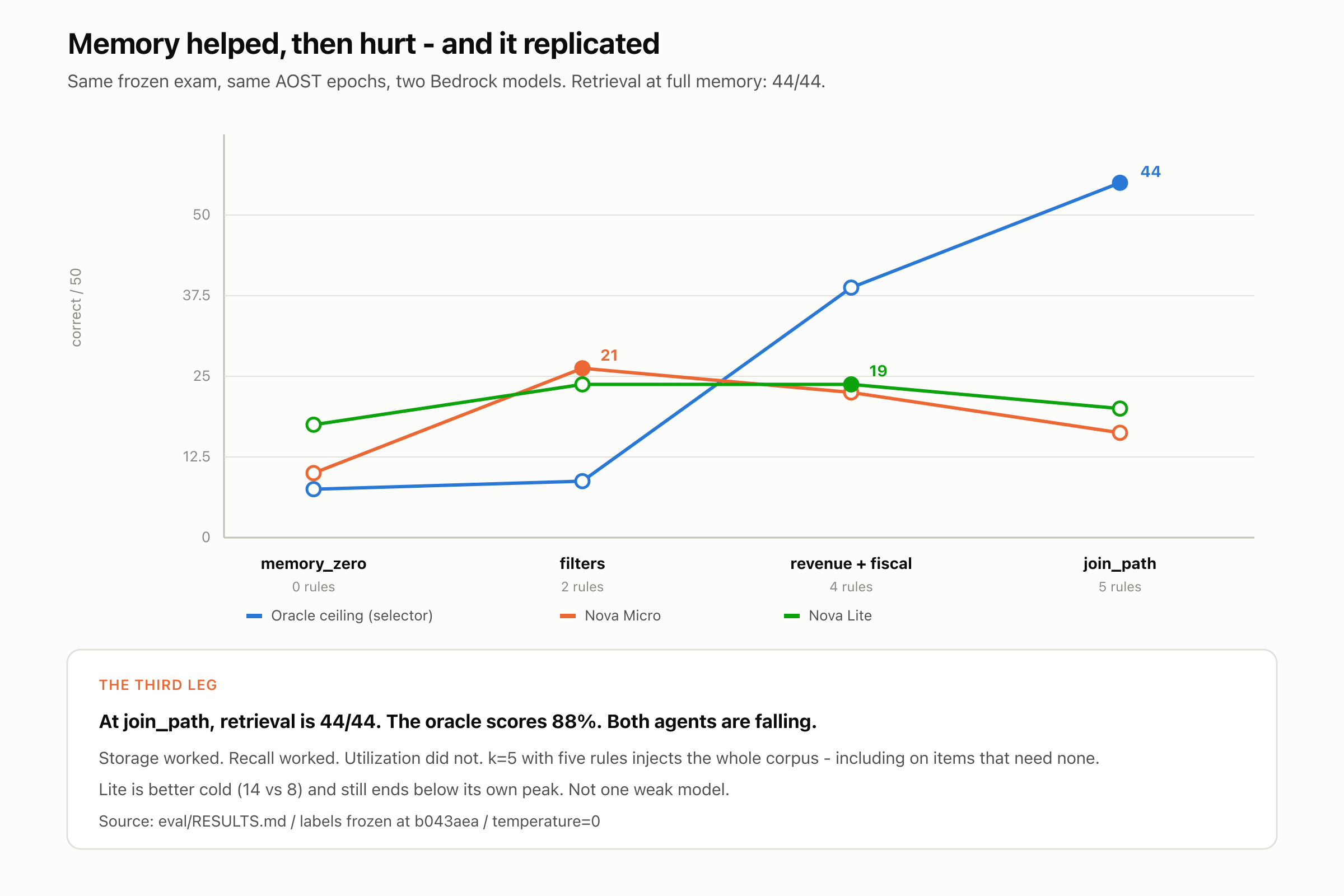Click the filled orange point labeled 21

point(582,368)
